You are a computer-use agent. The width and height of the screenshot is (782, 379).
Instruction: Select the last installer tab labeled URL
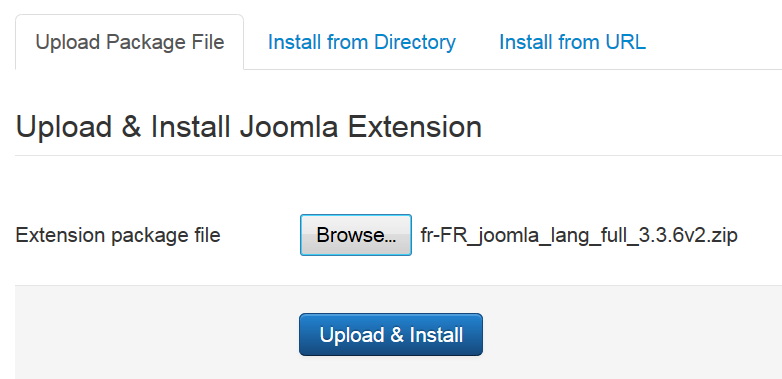point(572,42)
